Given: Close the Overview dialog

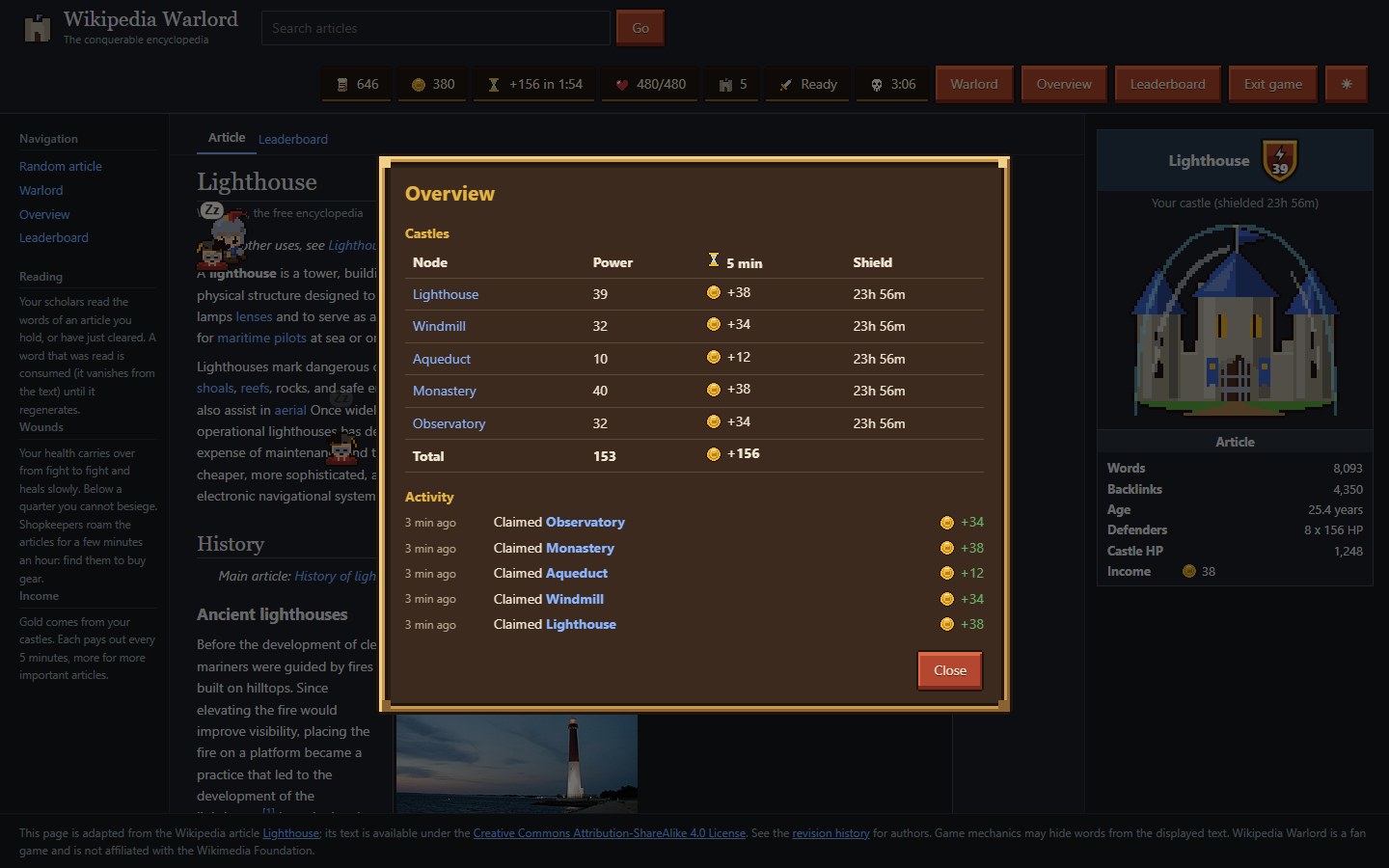Looking at the screenshot, I should pos(950,670).
